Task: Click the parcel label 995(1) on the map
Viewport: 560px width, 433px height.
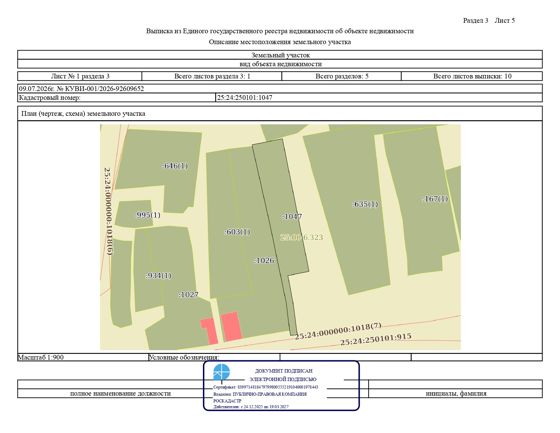Action: pos(148,215)
